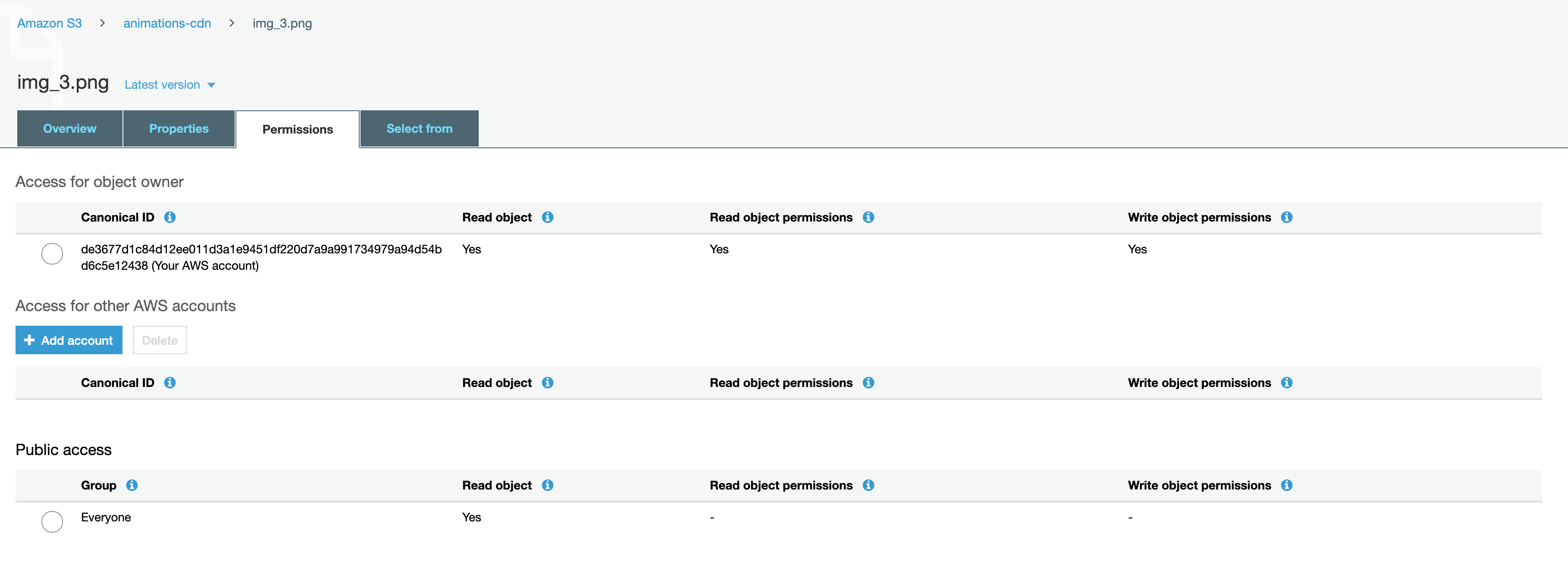Navigate to Amazon S3 breadcrumb link

point(49,23)
